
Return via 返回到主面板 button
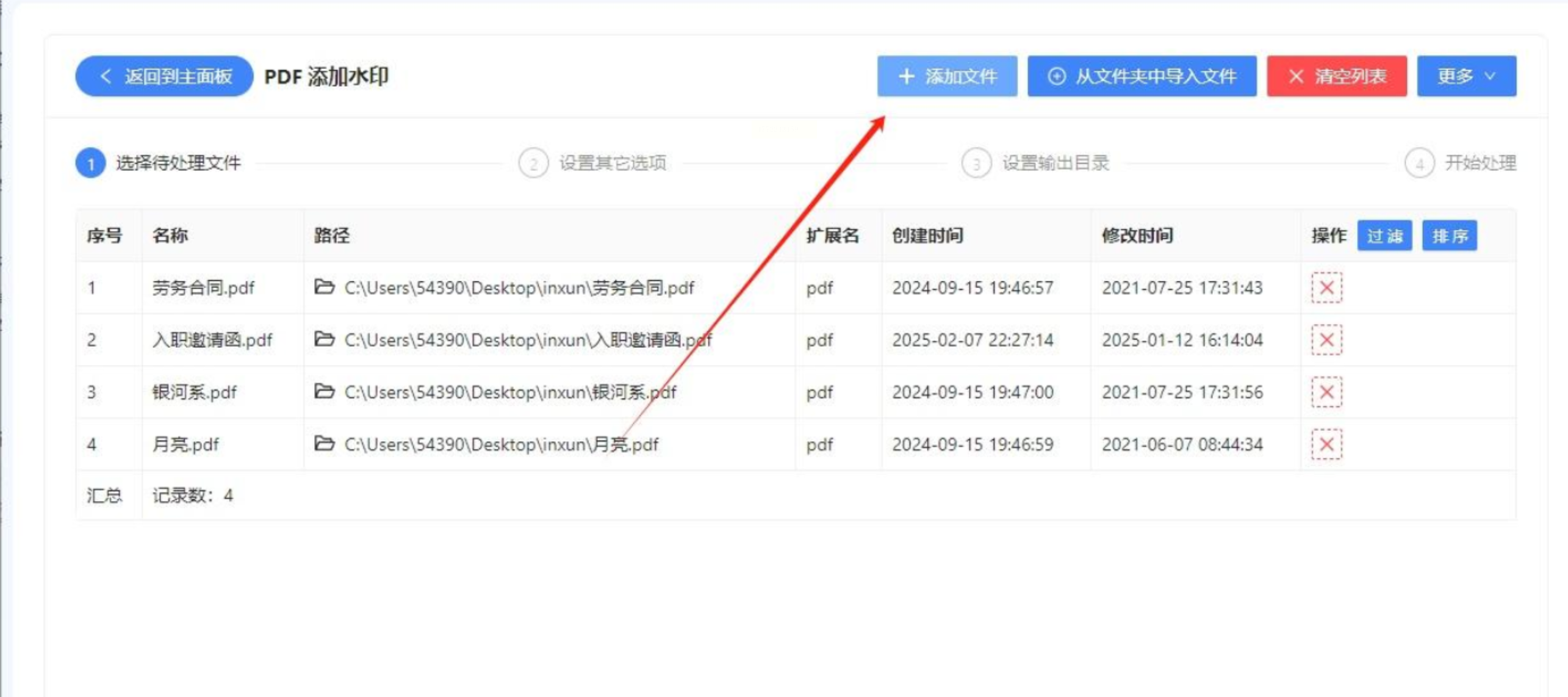coord(164,76)
